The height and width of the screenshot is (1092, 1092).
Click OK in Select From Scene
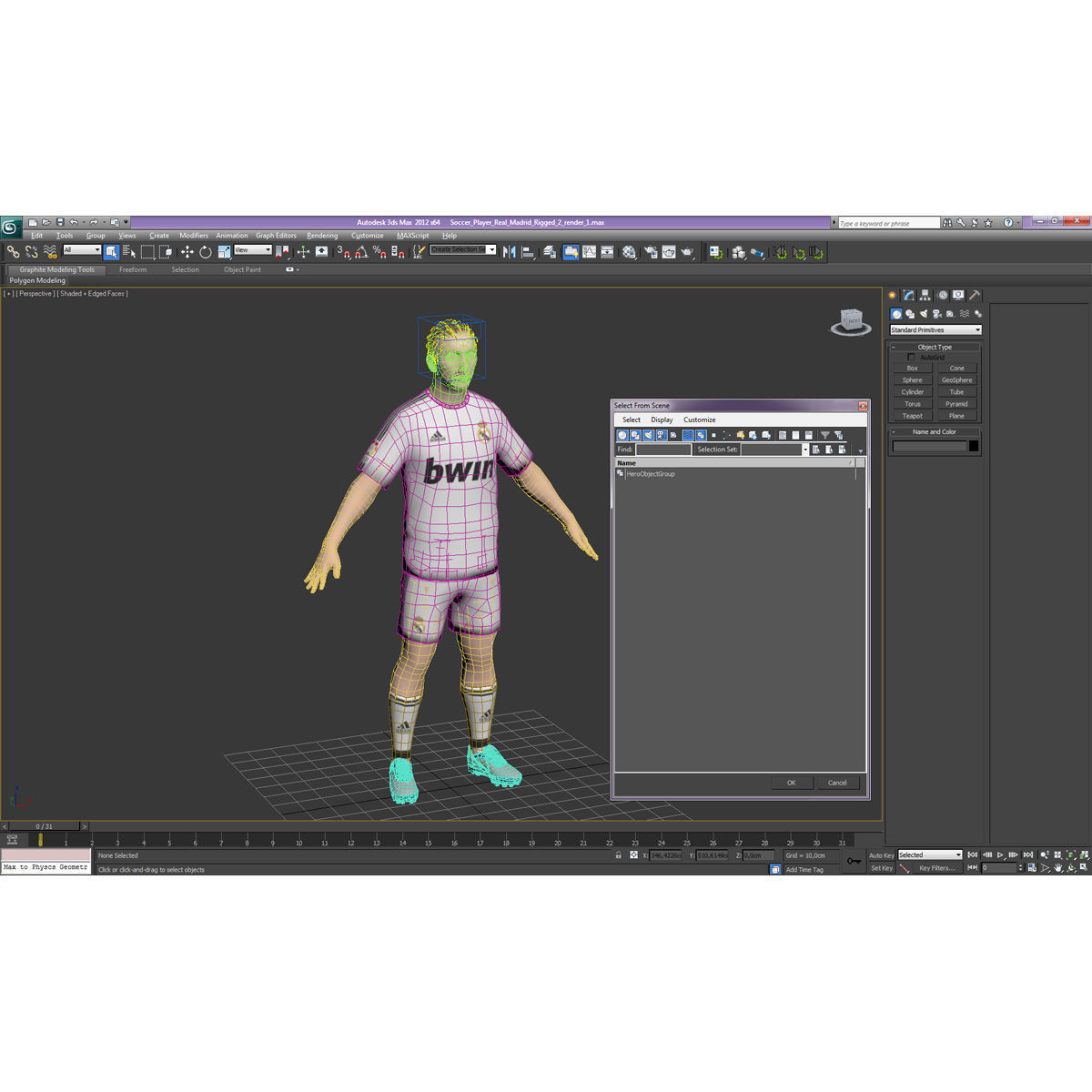[791, 783]
